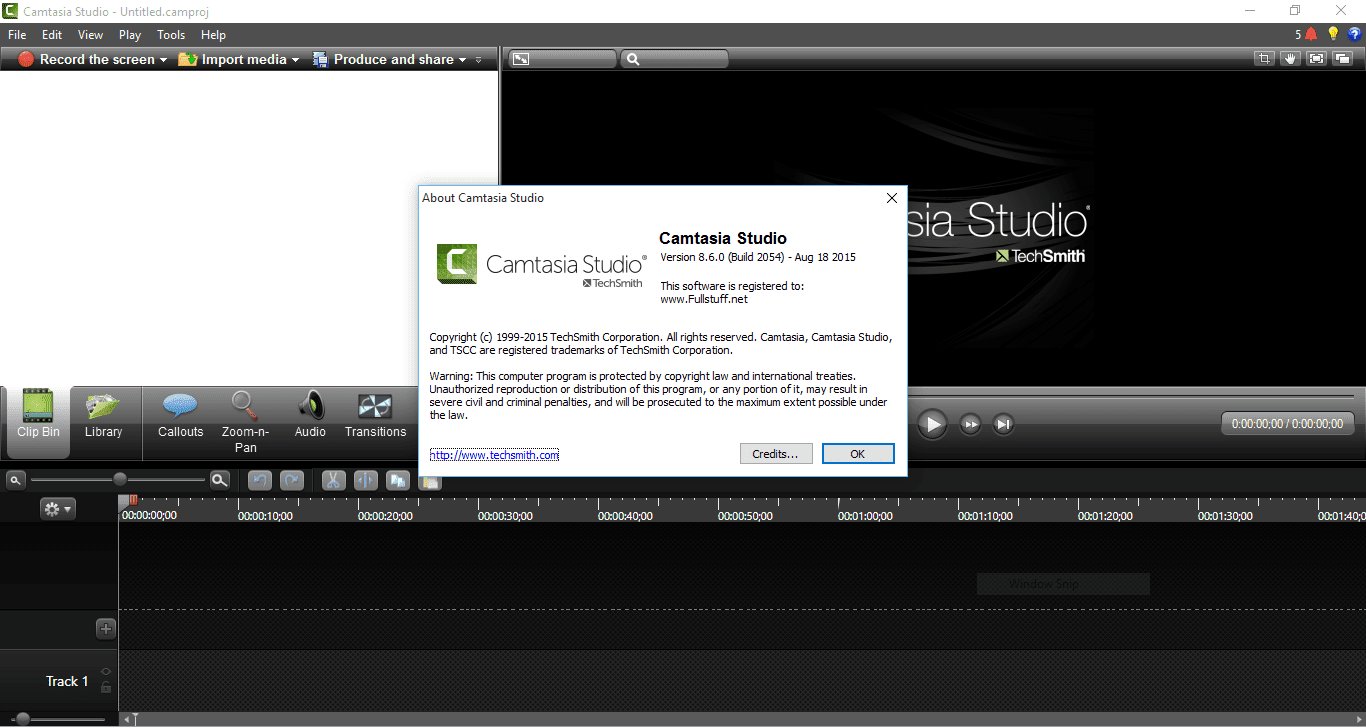
Task: Click the add track plus button
Action: [106, 629]
